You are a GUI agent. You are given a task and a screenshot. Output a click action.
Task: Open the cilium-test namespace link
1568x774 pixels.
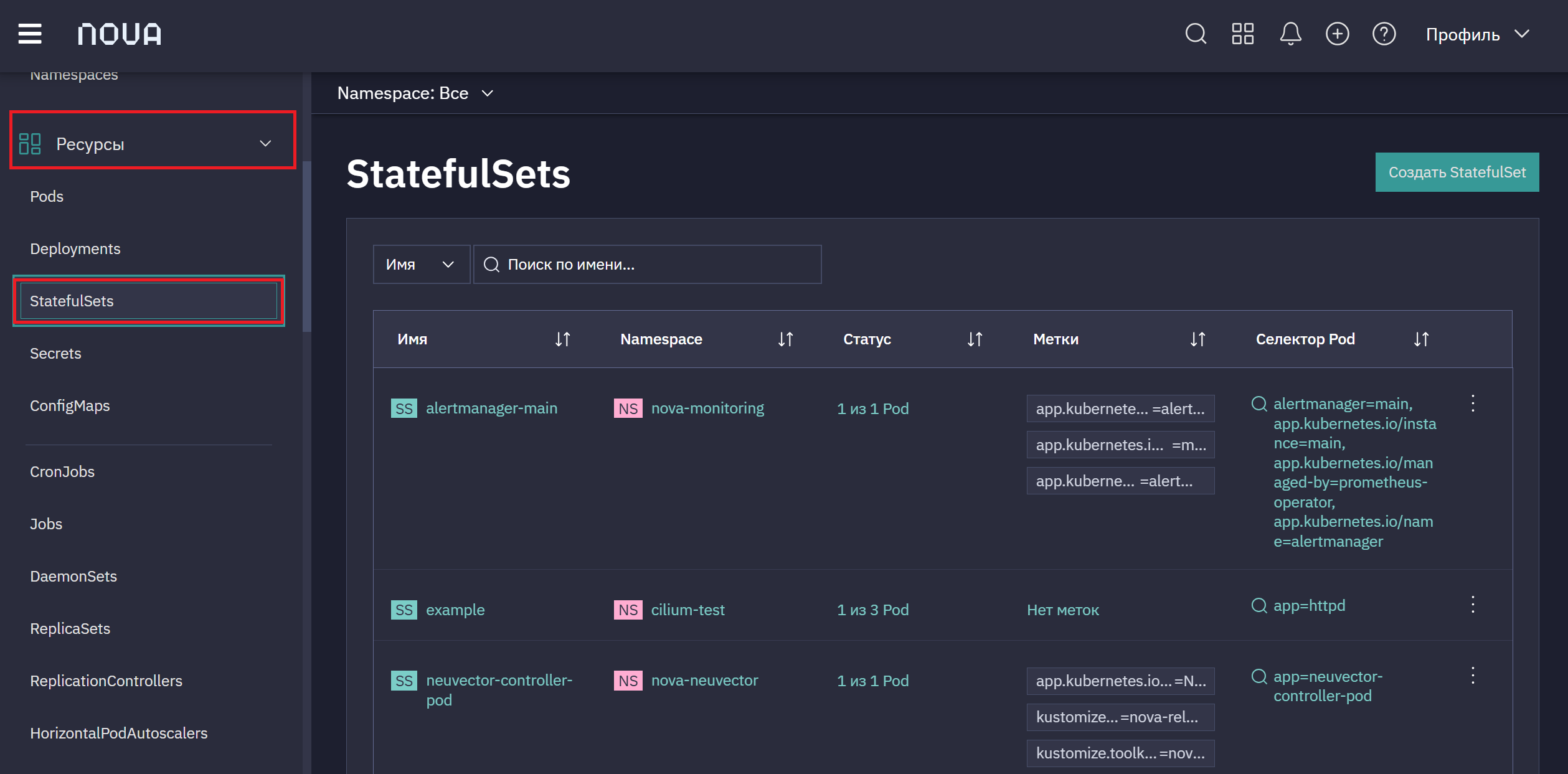tap(687, 610)
